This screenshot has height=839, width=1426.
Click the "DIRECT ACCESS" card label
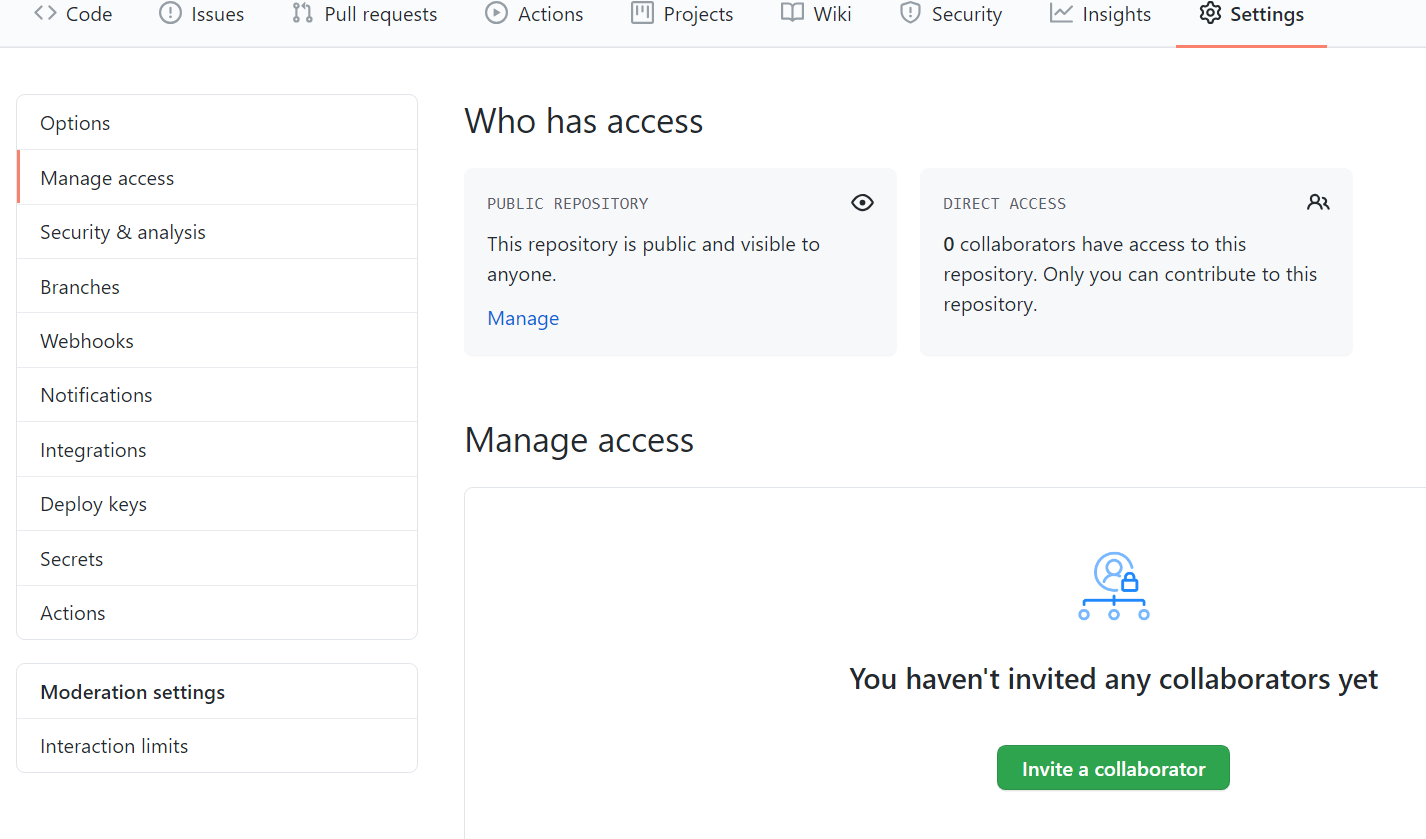click(1005, 203)
